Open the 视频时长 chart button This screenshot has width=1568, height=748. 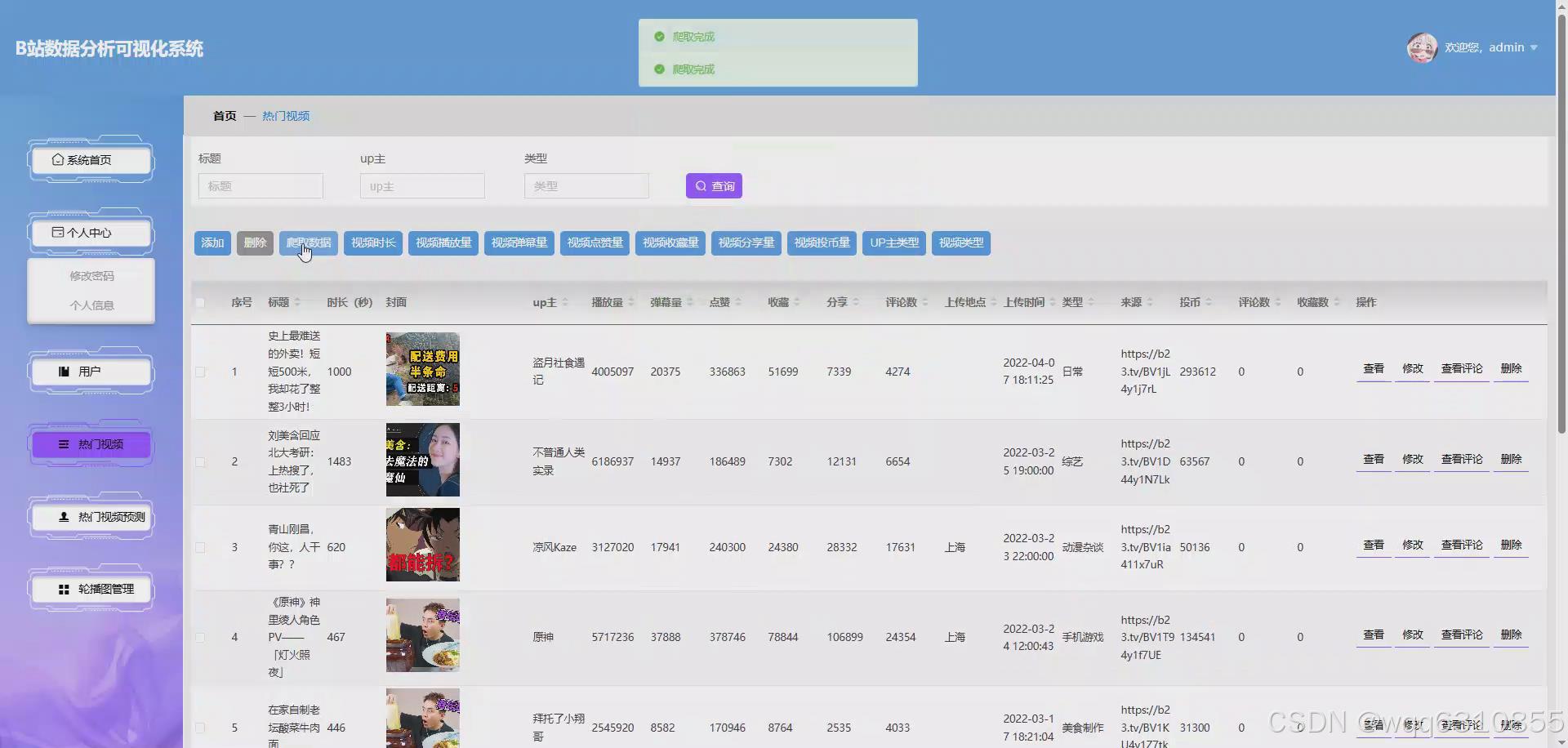coord(373,243)
